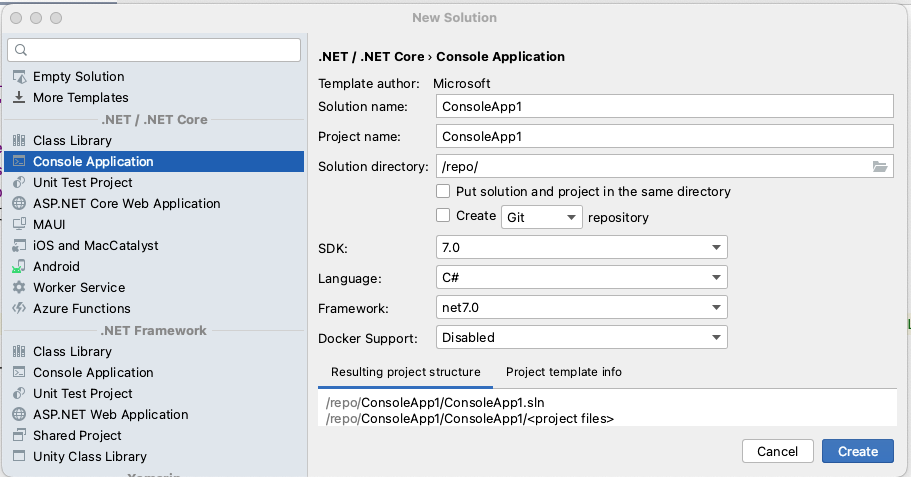Click the .NET Core Unit Test Project icon
The height and width of the screenshot is (477, 911).
19,182
